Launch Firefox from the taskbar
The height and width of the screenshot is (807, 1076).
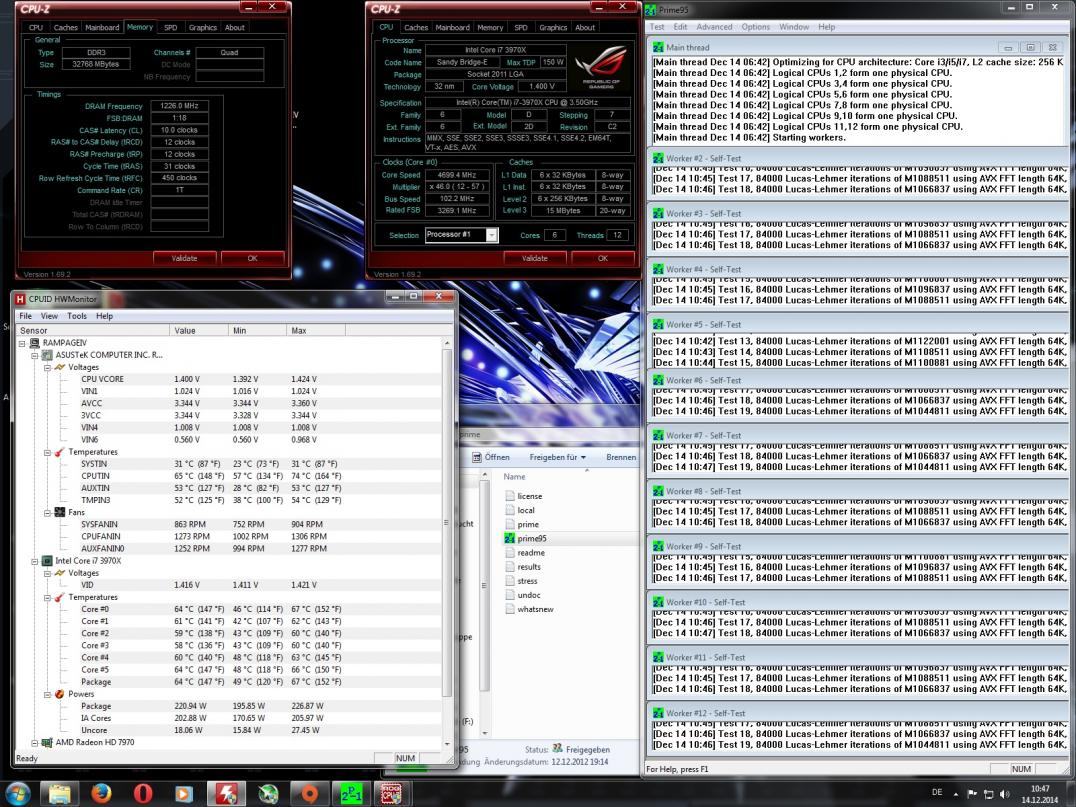pos(102,794)
